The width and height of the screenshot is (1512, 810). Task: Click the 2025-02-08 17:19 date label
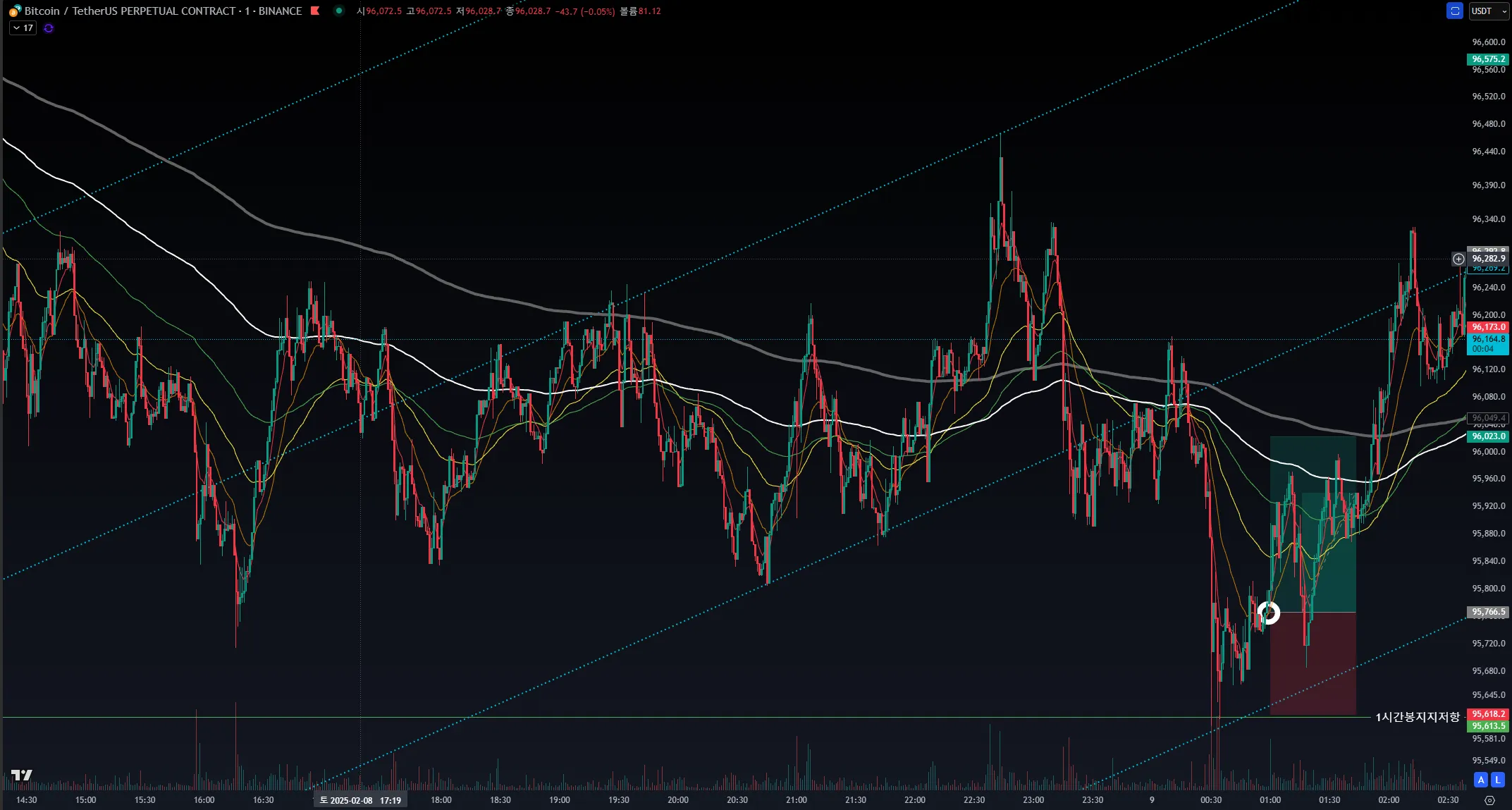[x=360, y=800]
